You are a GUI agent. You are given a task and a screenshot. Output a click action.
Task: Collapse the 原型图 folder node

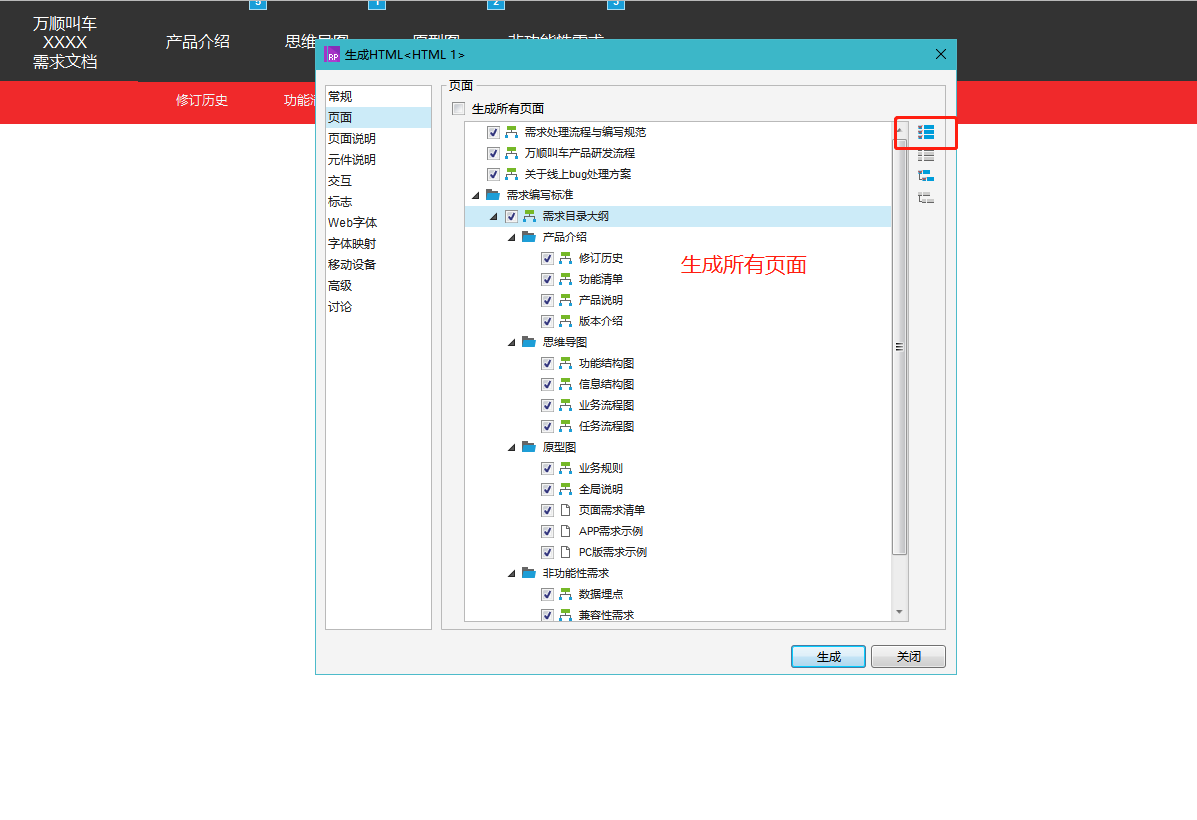coord(512,447)
